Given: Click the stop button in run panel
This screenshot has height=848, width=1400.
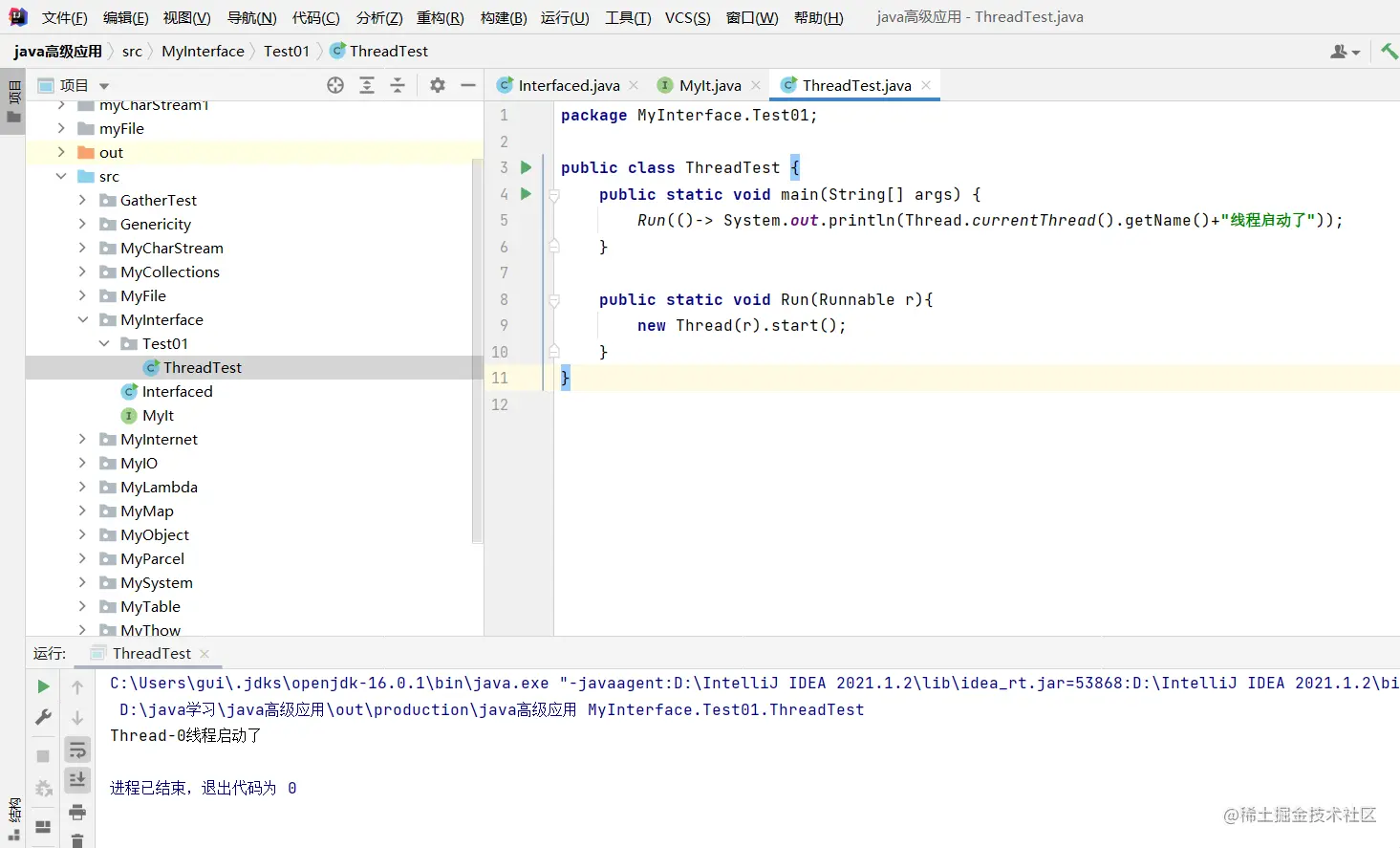Looking at the screenshot, I should pyautogui.click(x=43, y=756).
